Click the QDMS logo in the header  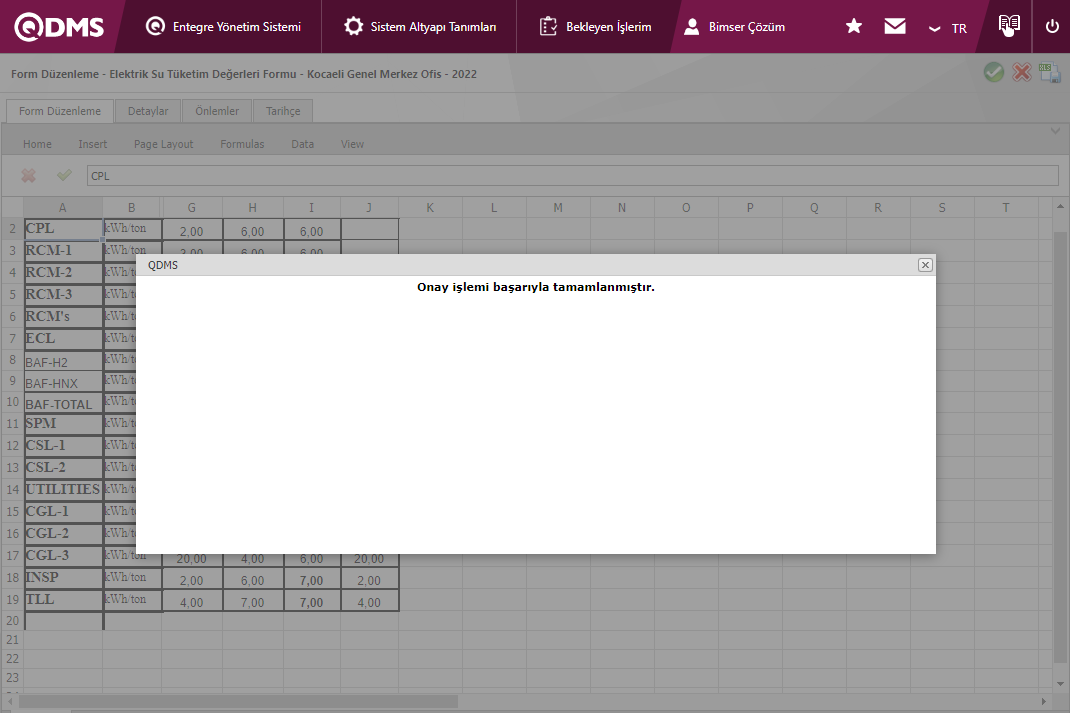tap(60, 27)
